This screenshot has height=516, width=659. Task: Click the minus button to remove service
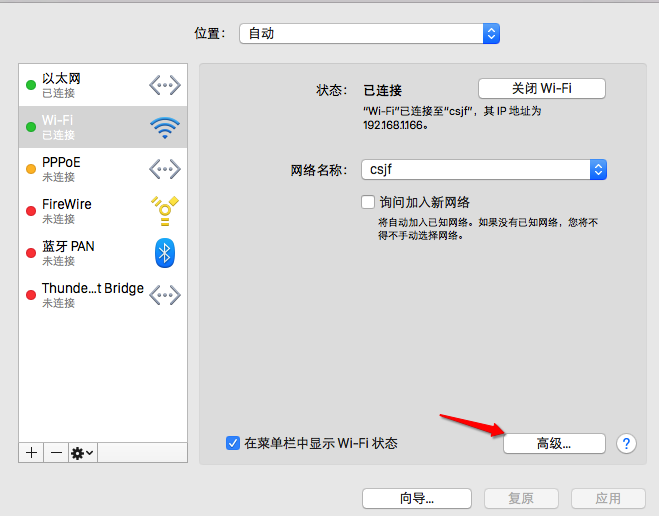pos(56,452)
